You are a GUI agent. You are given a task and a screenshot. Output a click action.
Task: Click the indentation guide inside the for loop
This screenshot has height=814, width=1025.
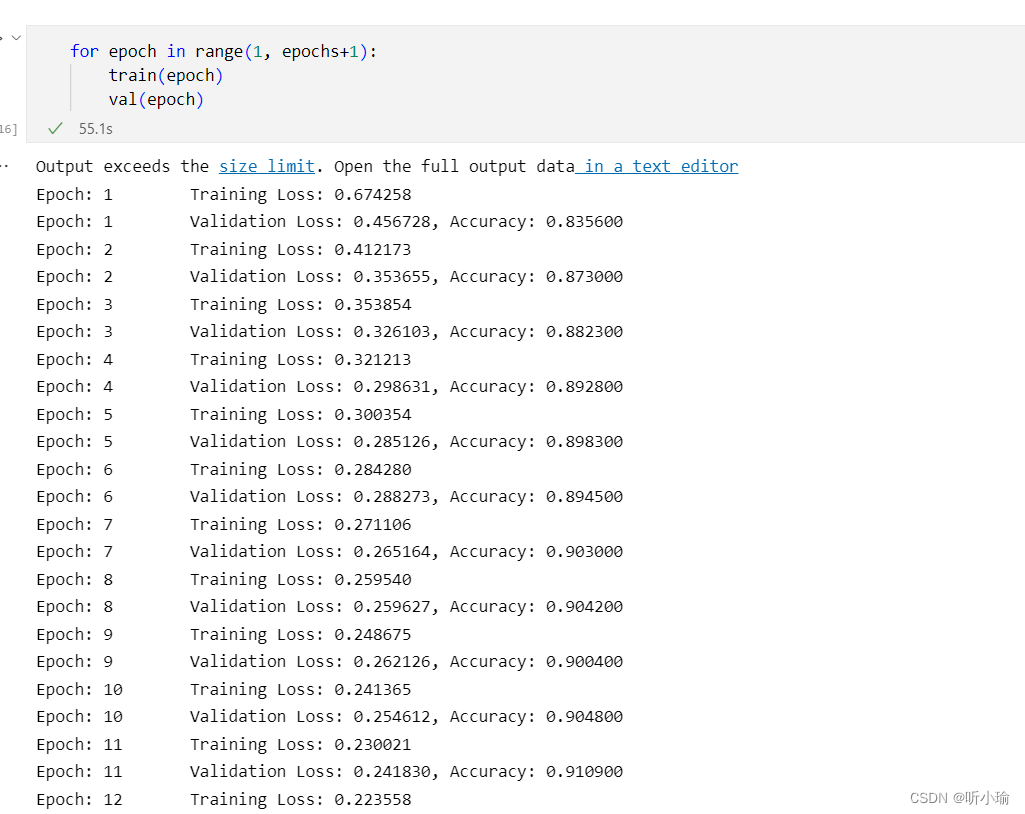72,87
